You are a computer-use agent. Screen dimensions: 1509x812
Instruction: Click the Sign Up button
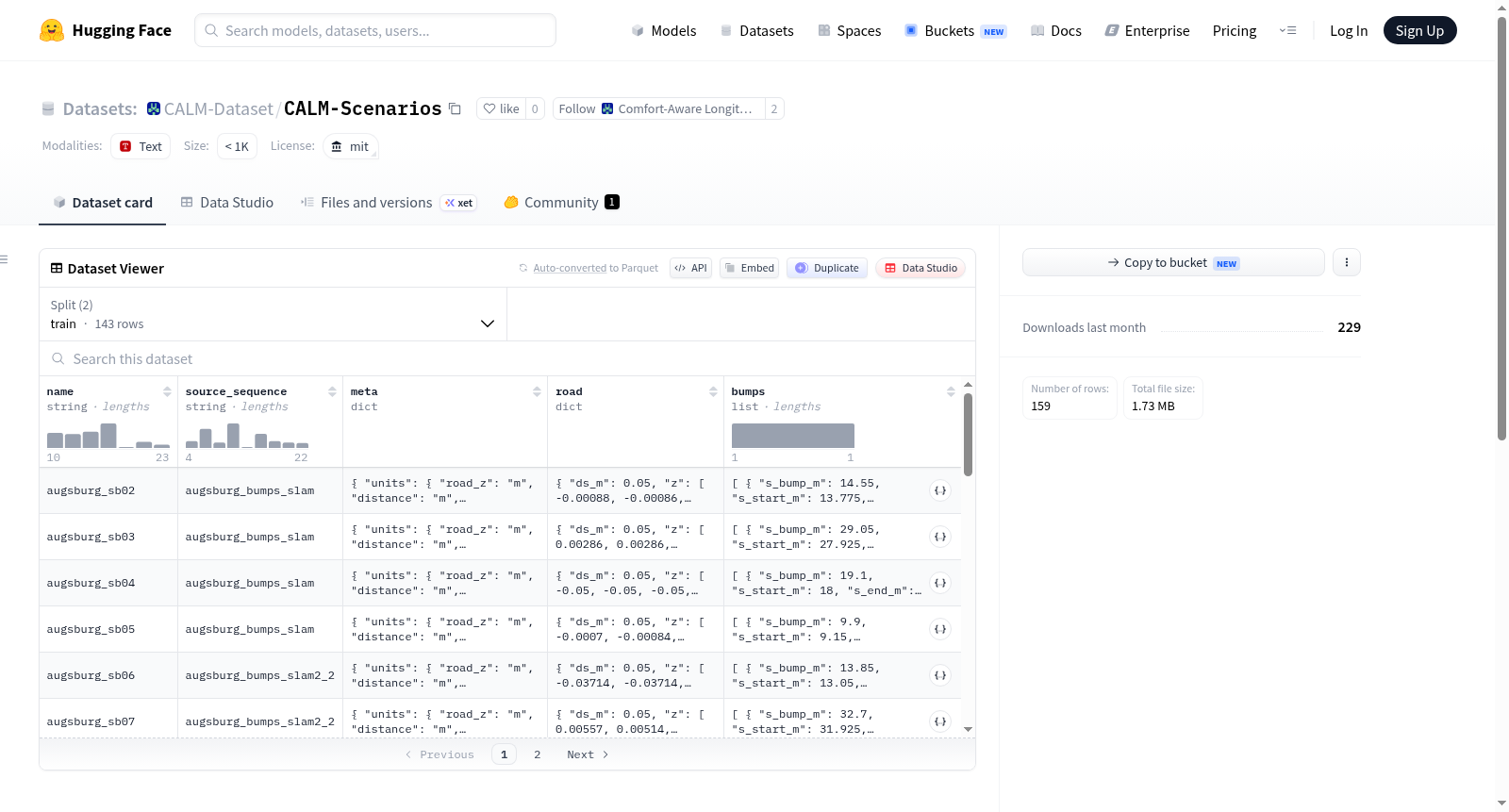(x=1419, y=31)
